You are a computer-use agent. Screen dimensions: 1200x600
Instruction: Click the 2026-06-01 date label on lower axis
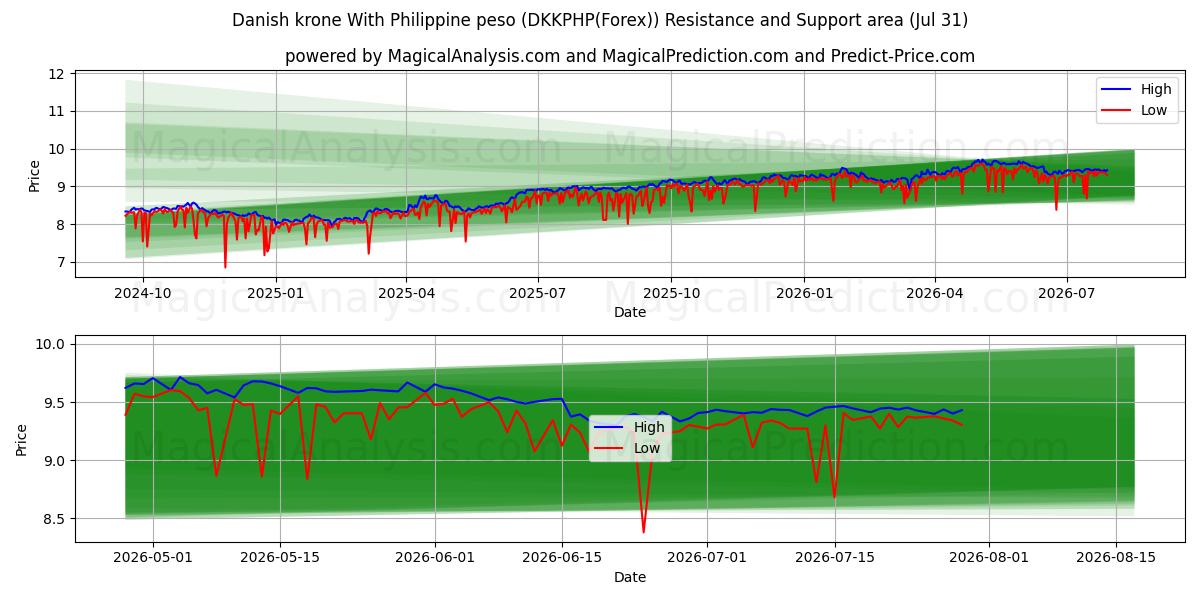click(x=436, y=558)
